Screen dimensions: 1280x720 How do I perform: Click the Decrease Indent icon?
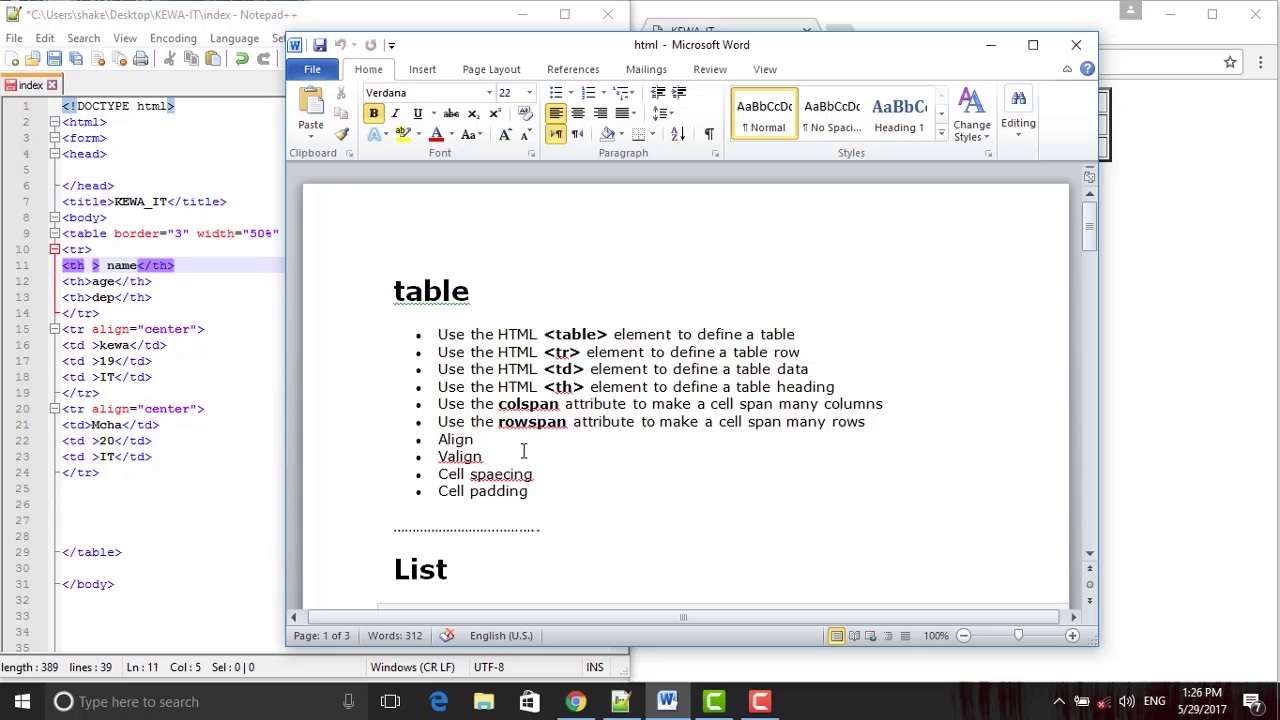click(658, 93)
